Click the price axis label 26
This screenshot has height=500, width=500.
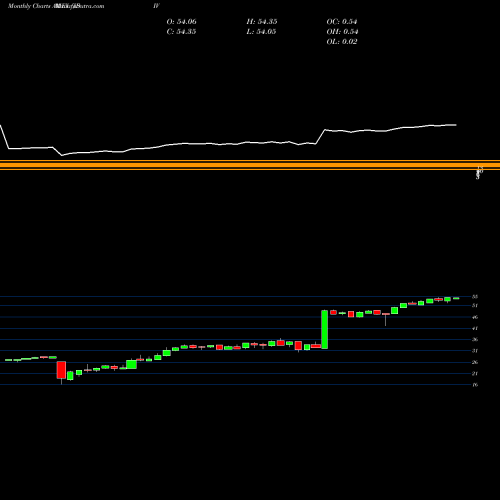(475, 362)
